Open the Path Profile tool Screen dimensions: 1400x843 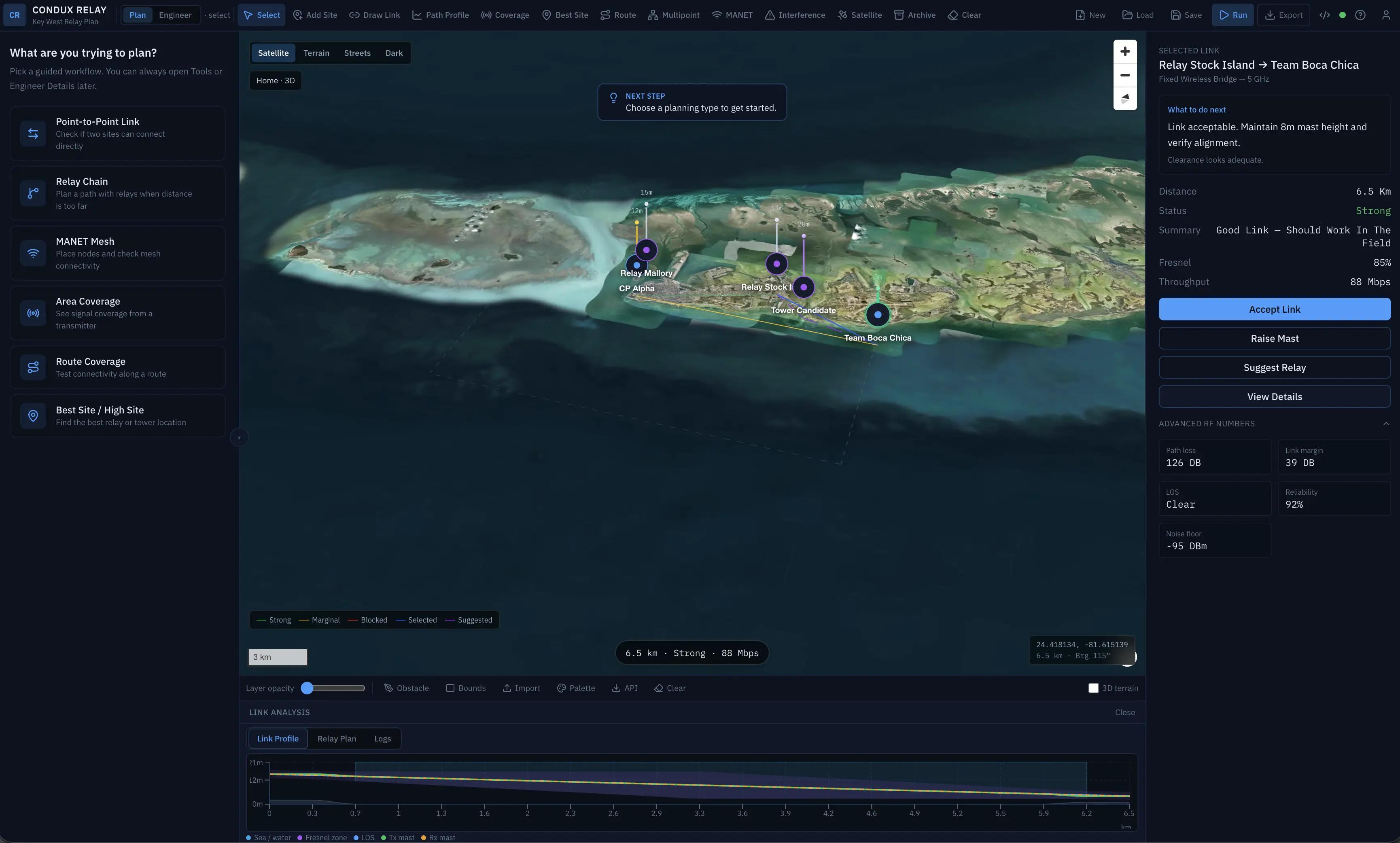point(440,15)
